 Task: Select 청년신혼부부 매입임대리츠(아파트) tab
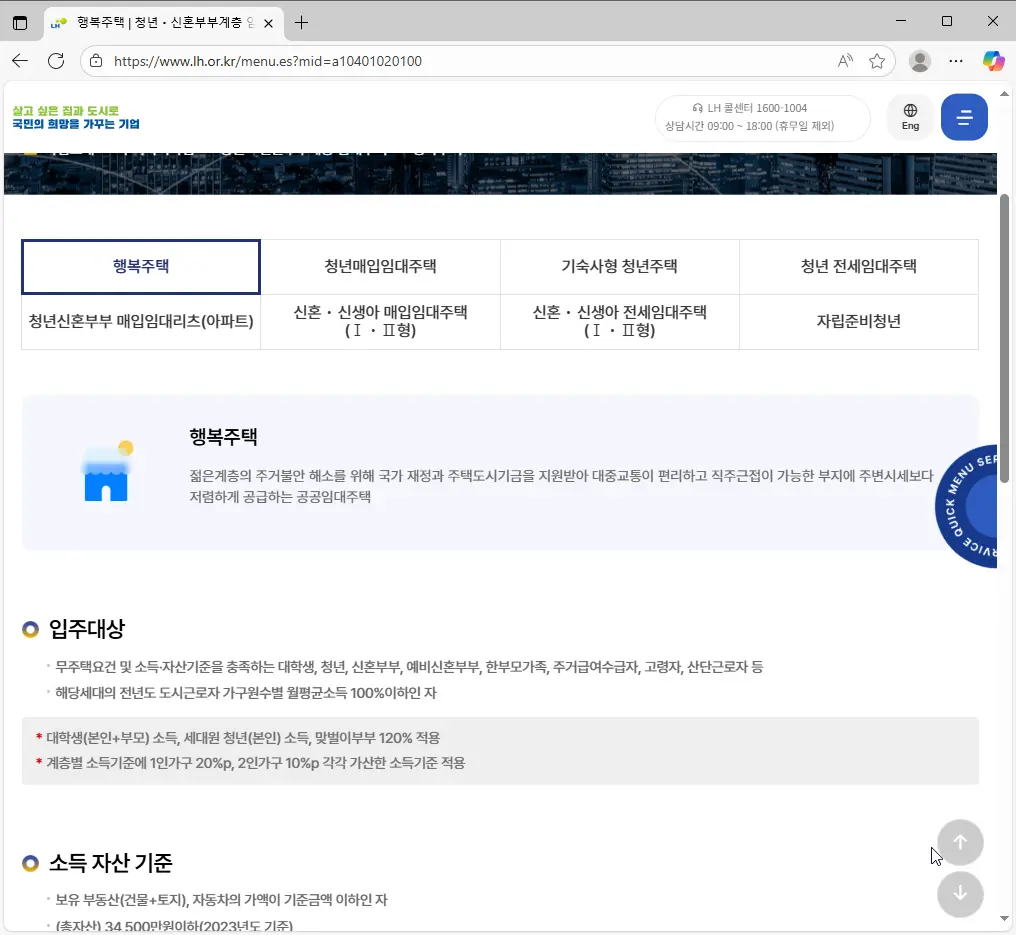point(141,322)
